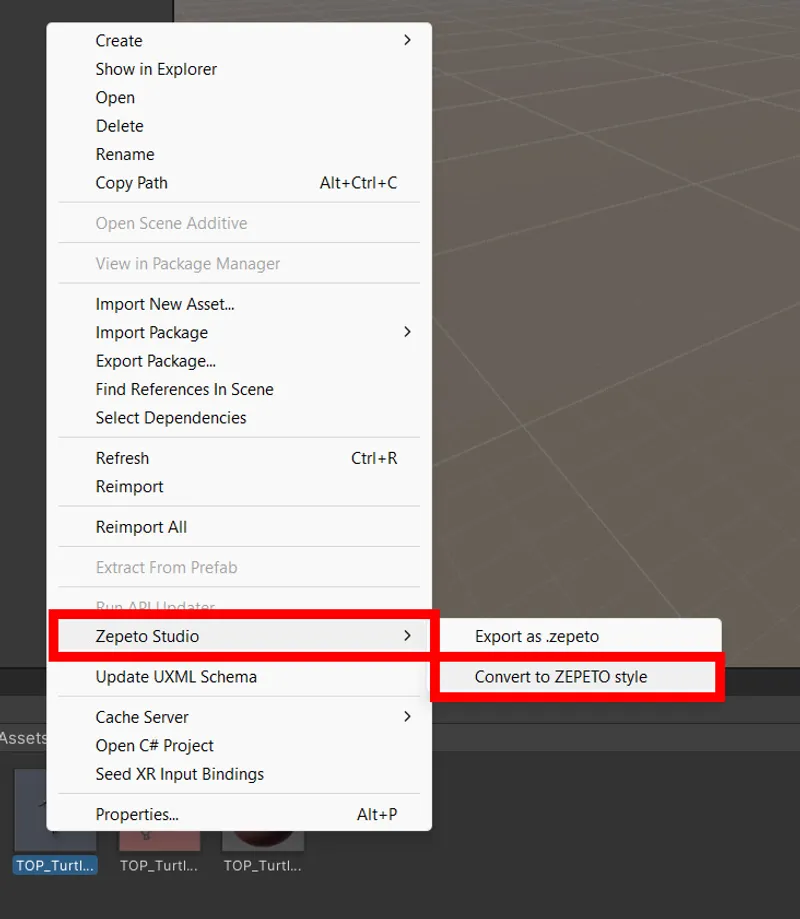Choose "Import New Asset..."
This screenshot has height=919, width=800.
[164, 304]
